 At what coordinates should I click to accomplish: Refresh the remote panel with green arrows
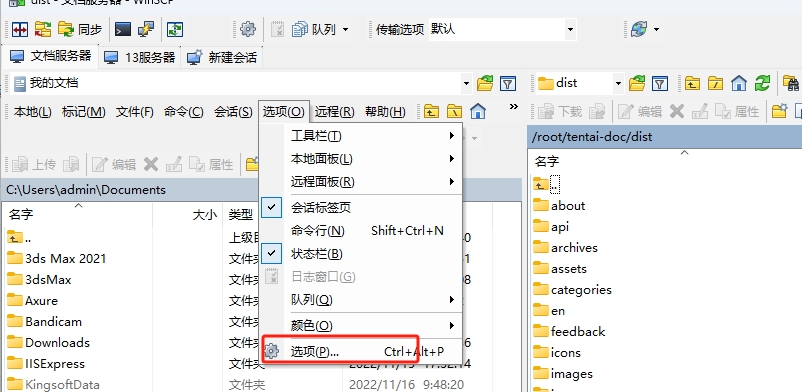tap(762, 83)
